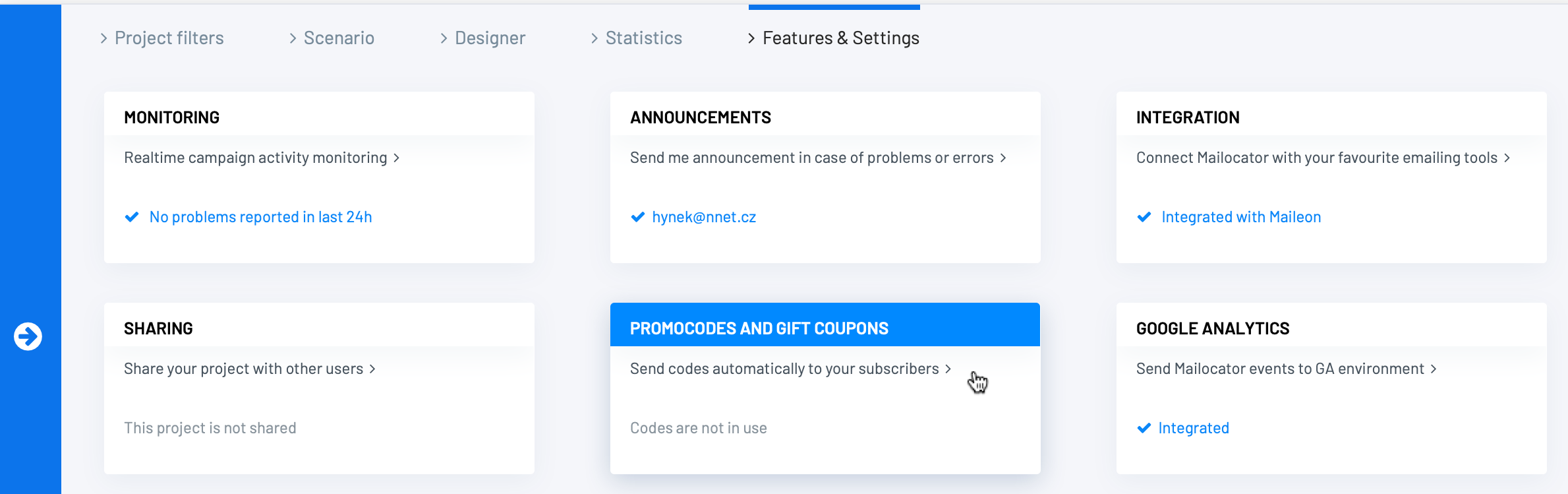The image size is (1568, 494).
Task: Switch to the Scenario tab
Action: pyautogui.click(x=332, y=38)
